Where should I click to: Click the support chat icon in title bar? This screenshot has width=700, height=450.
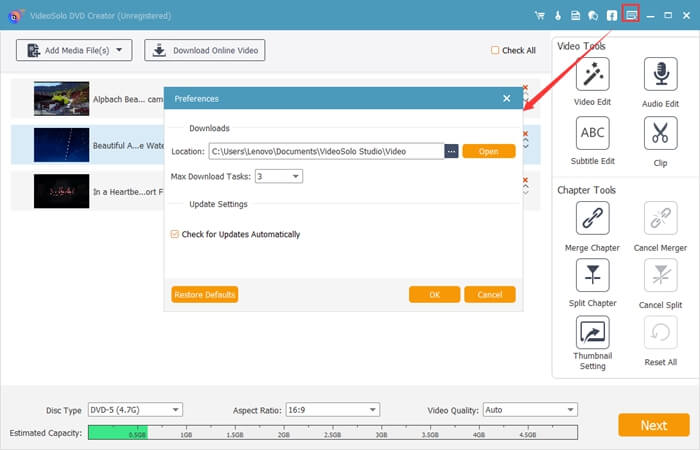593,16
